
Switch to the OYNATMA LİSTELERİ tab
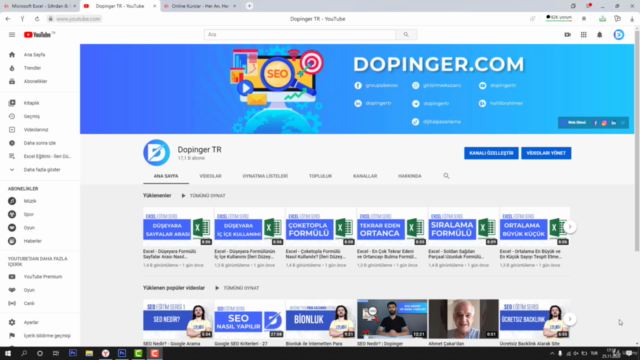pos(265,176)
